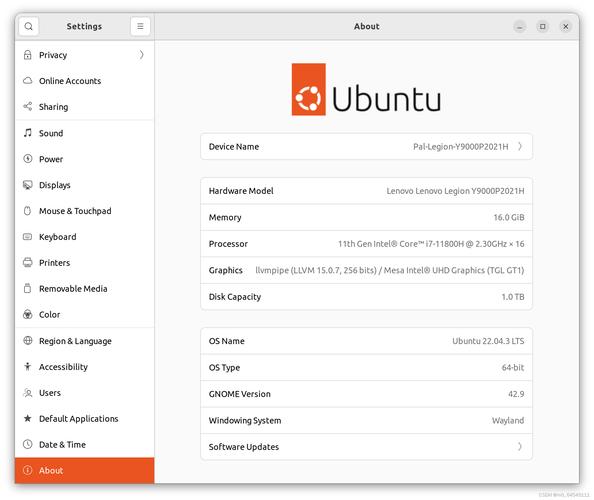Click the Windowing System label
Viewport: 594px width, 500px height.
click(x=245, y=420)
